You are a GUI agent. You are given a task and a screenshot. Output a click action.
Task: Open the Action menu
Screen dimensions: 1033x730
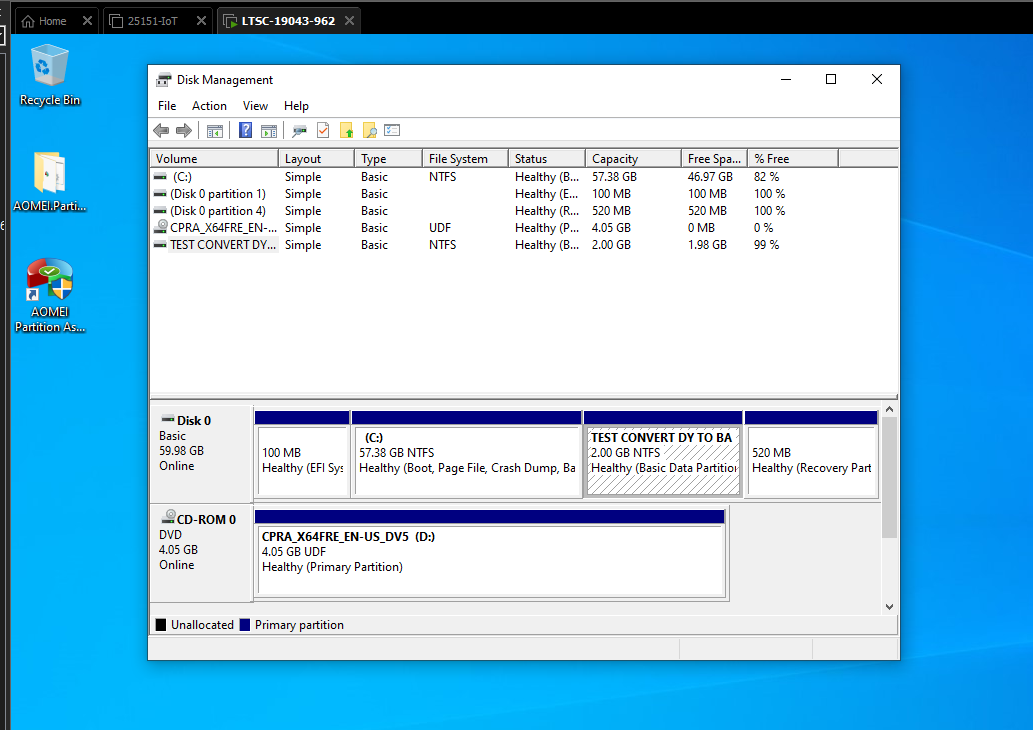(x=209, y=105)
